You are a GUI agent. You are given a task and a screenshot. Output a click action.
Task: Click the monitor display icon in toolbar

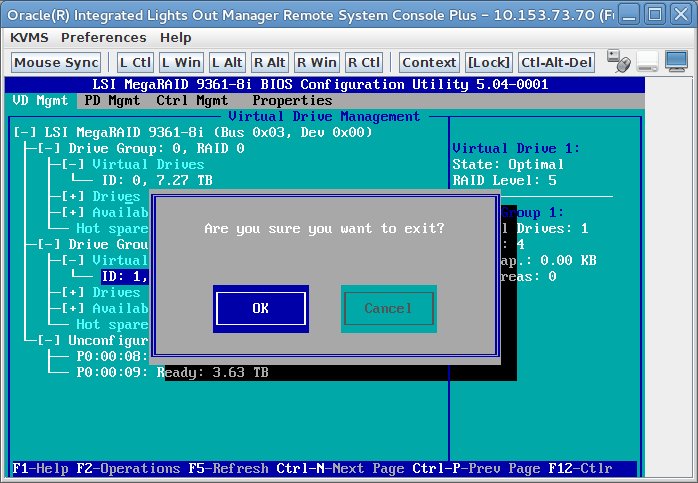[x=676, y=61]
